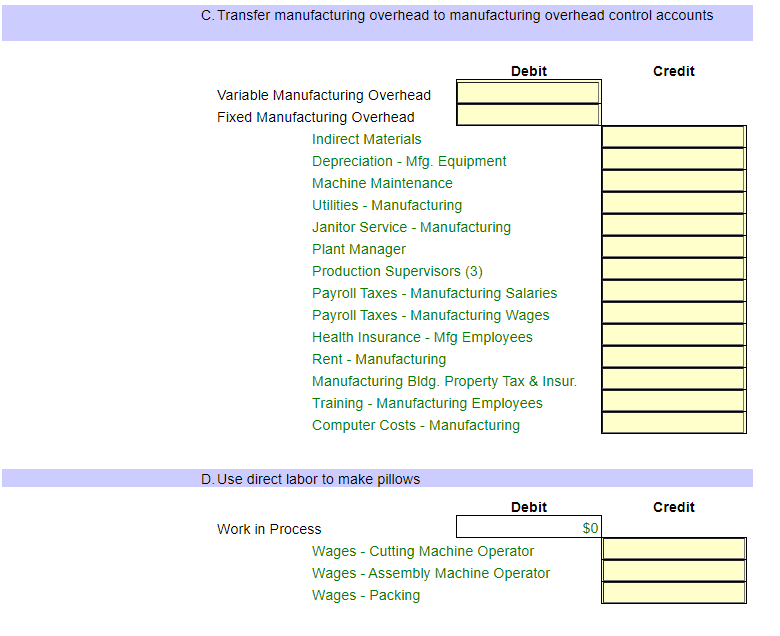The height and width of the screenshot is (636, 780).
Task: Click Debit column header in section C
Action: coord(529,71)
